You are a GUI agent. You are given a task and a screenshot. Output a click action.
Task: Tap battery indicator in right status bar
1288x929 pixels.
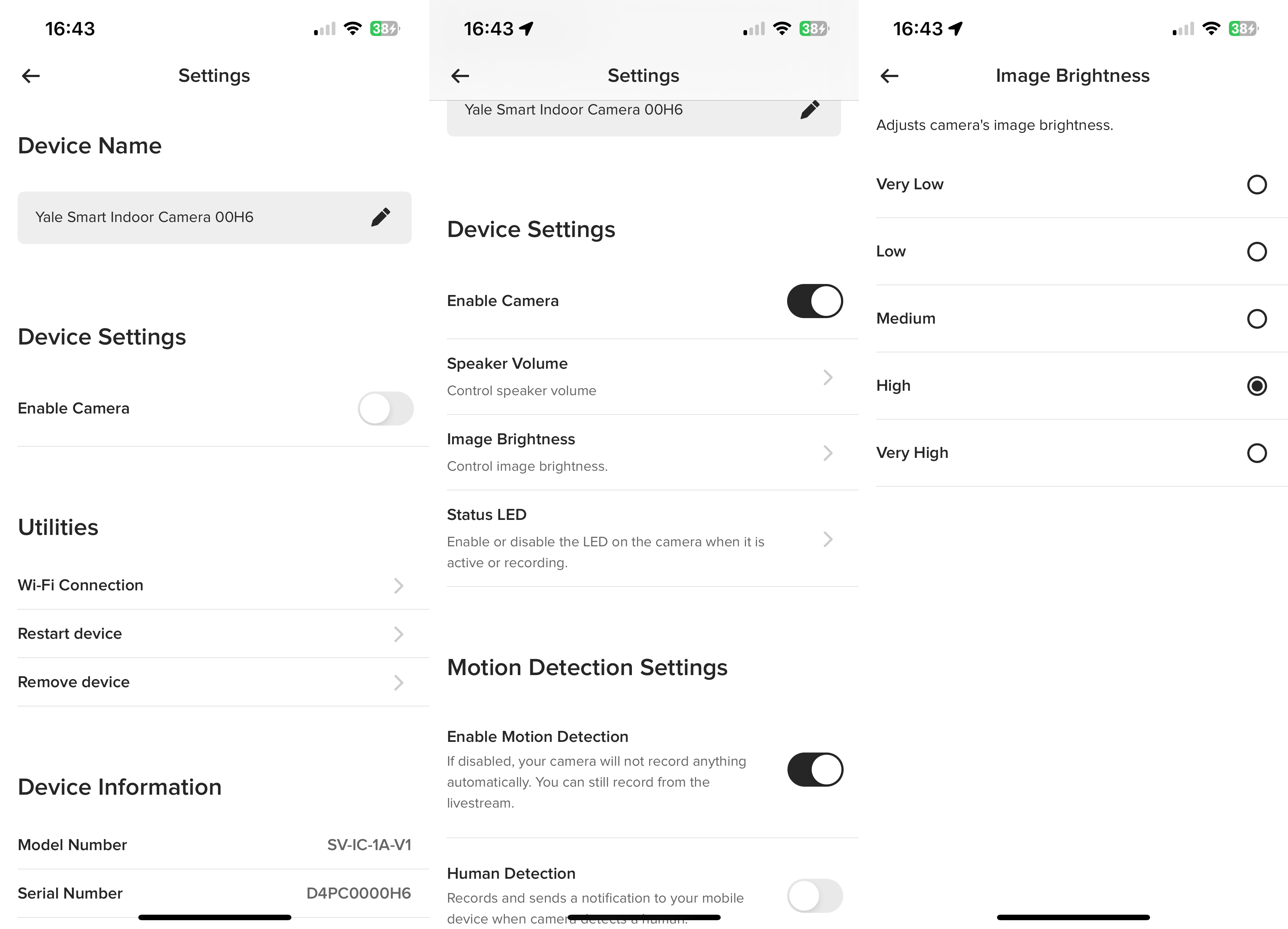click(1244, 28)
